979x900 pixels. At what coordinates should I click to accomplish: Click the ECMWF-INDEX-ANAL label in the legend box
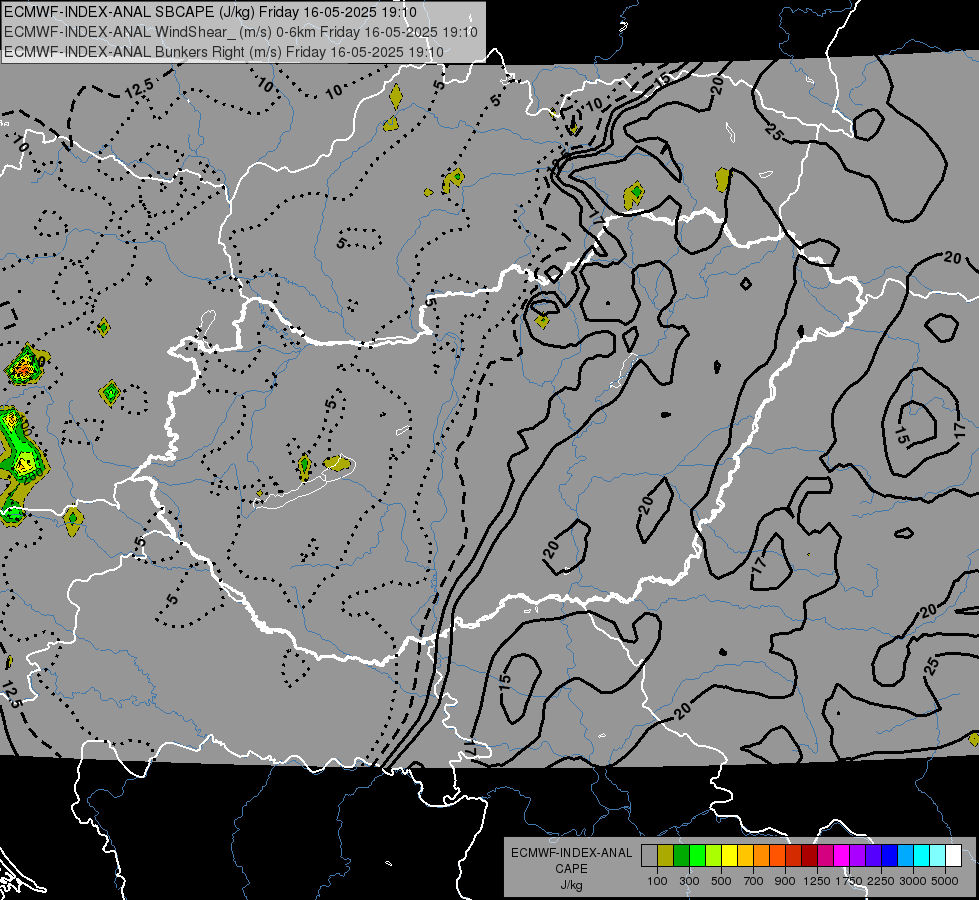571,853
